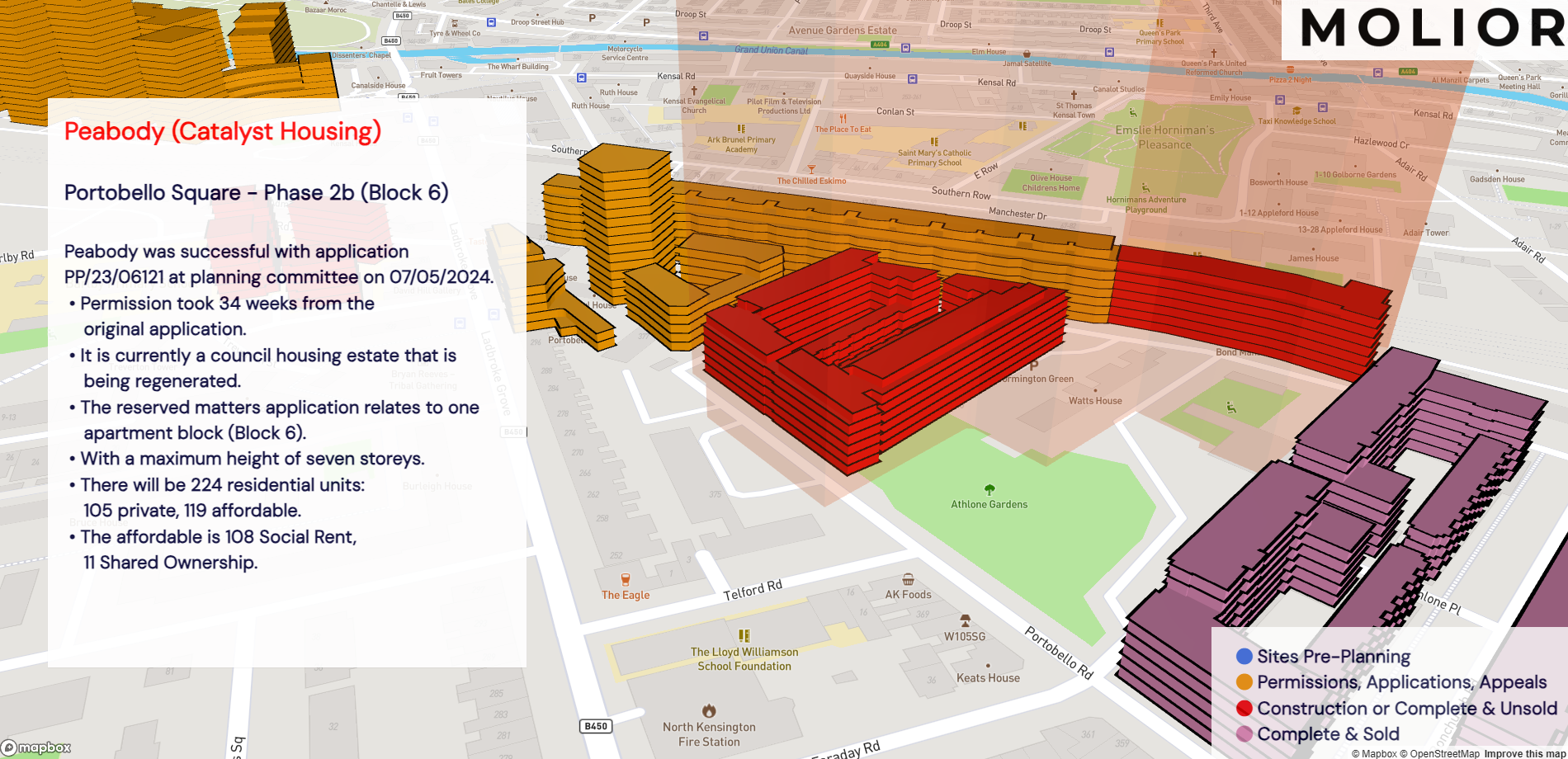Select the St Thomas Kensal Town cross icon
Viewport: 1568px width, 759px height.
click(x=1074, y=95)
